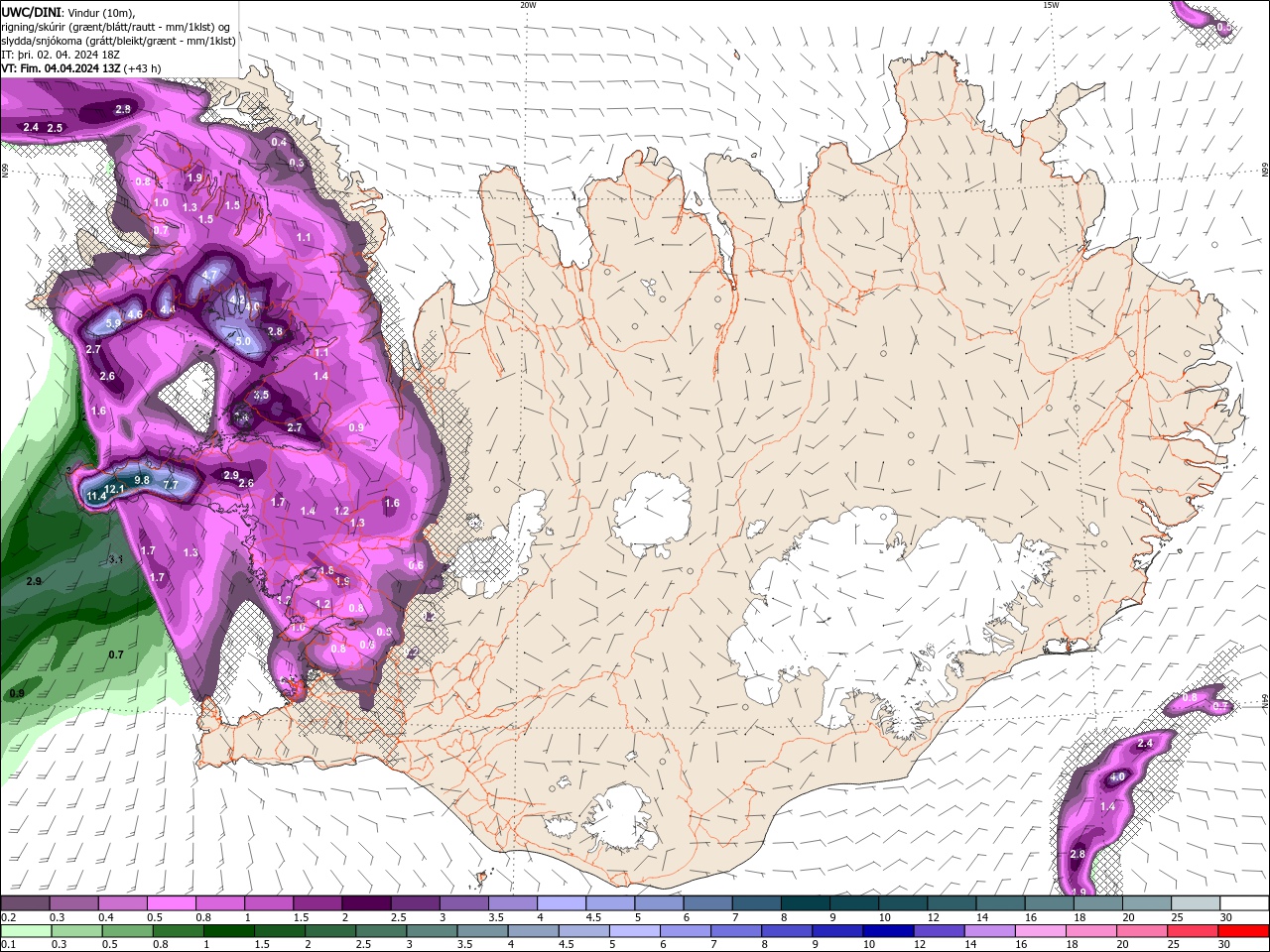The width and height of the screenshot is (1270, 952).
Task: Click the valid time line 'VT: Fim. 04.04.2024 13Z'
Action: 63,68
